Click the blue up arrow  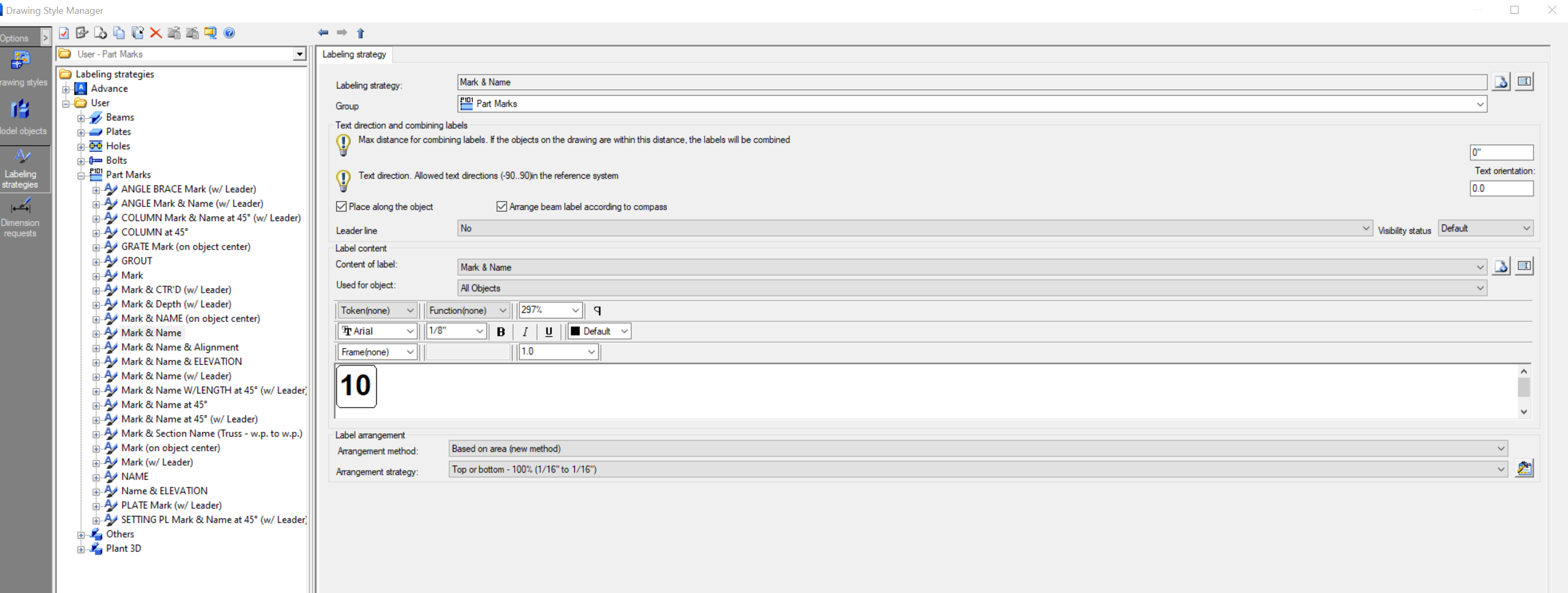point(360,33)
